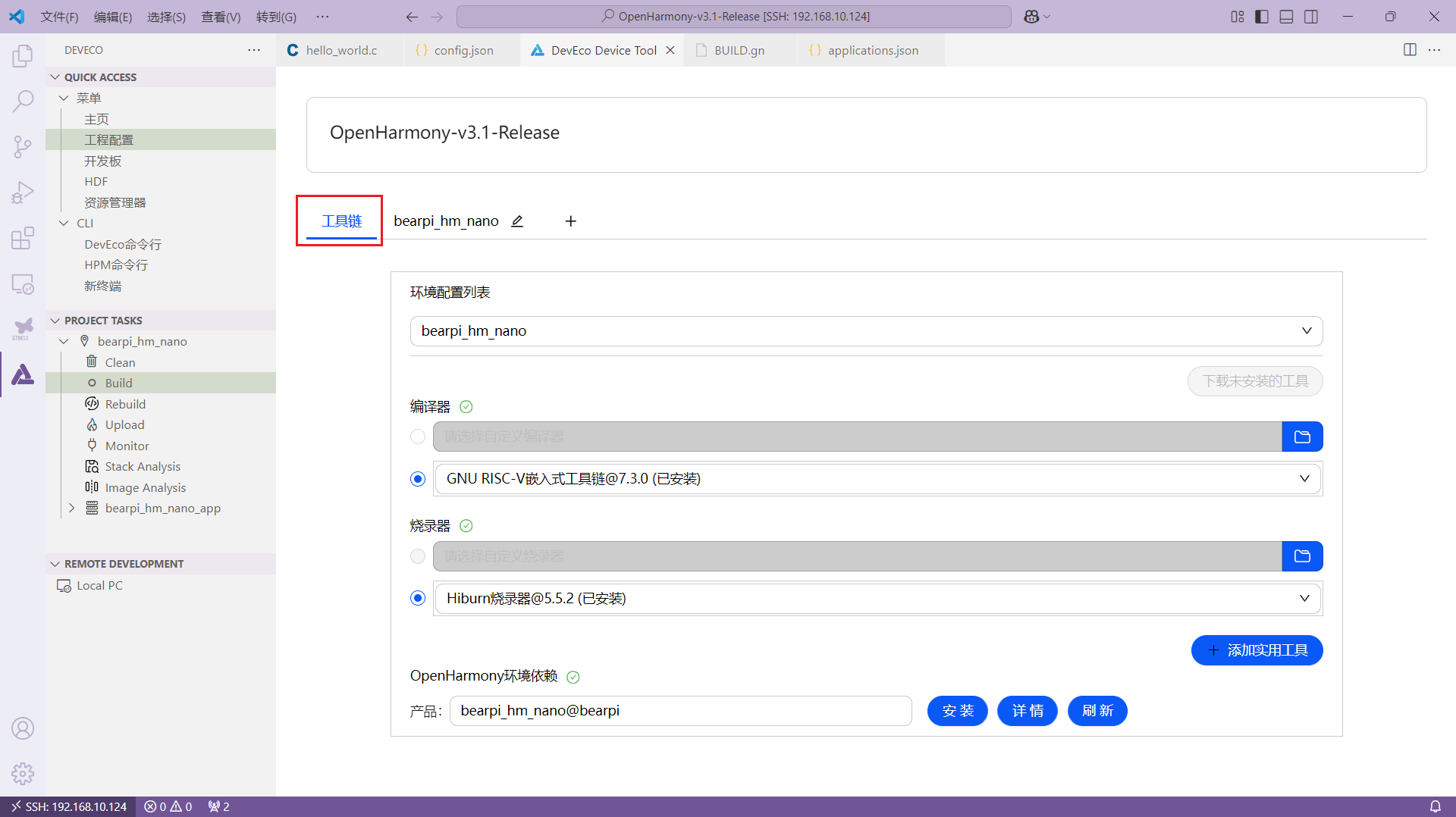Select the GNU RISC-V toolchain radio button
Screen dimensions: 1456x817
click(418, 479)
